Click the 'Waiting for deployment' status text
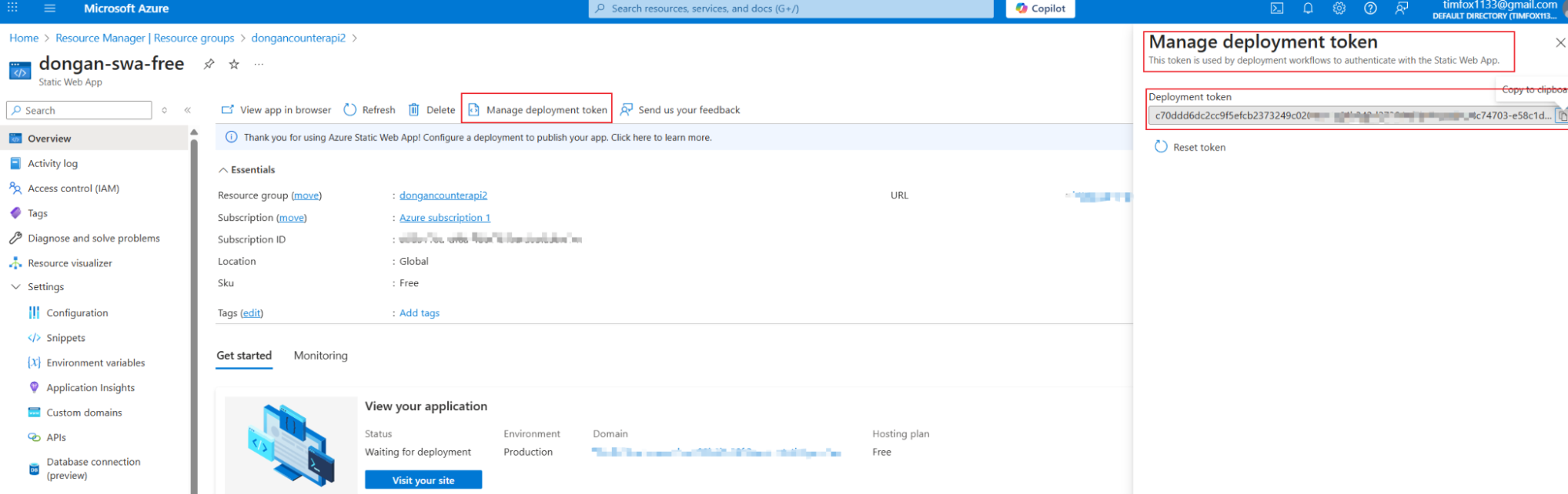The image size is (1568, 494). (417, 452)
